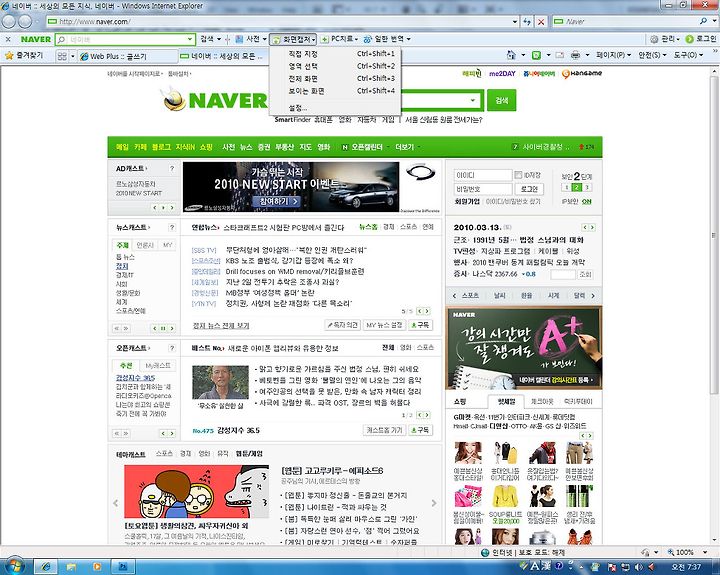The width and height of the screenshot is (720, 575).
Task: Click the MY 뉴스 설정 button
Action: click(384, 325)
